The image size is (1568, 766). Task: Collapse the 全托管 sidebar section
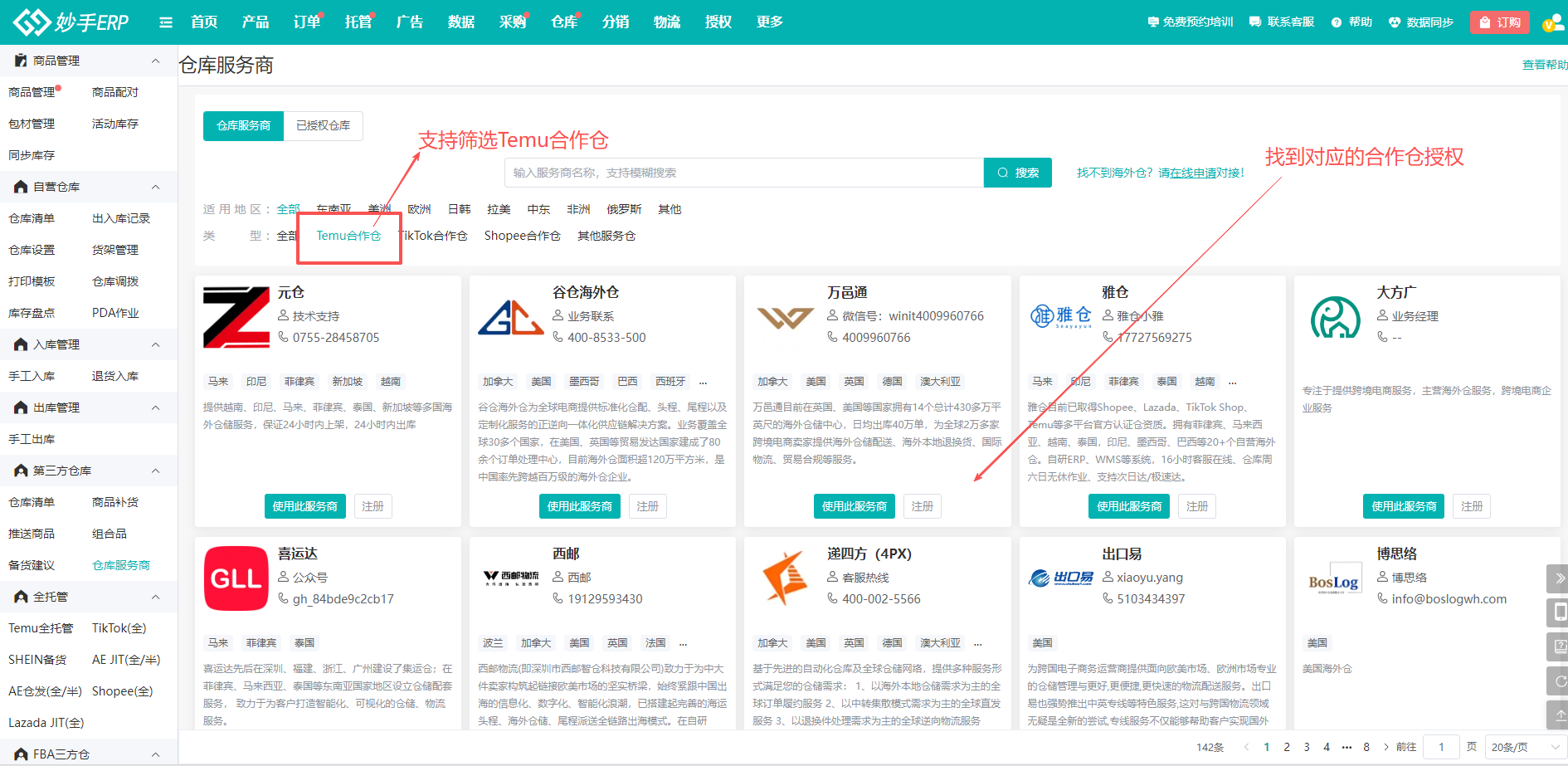click(x=155, y=597)
